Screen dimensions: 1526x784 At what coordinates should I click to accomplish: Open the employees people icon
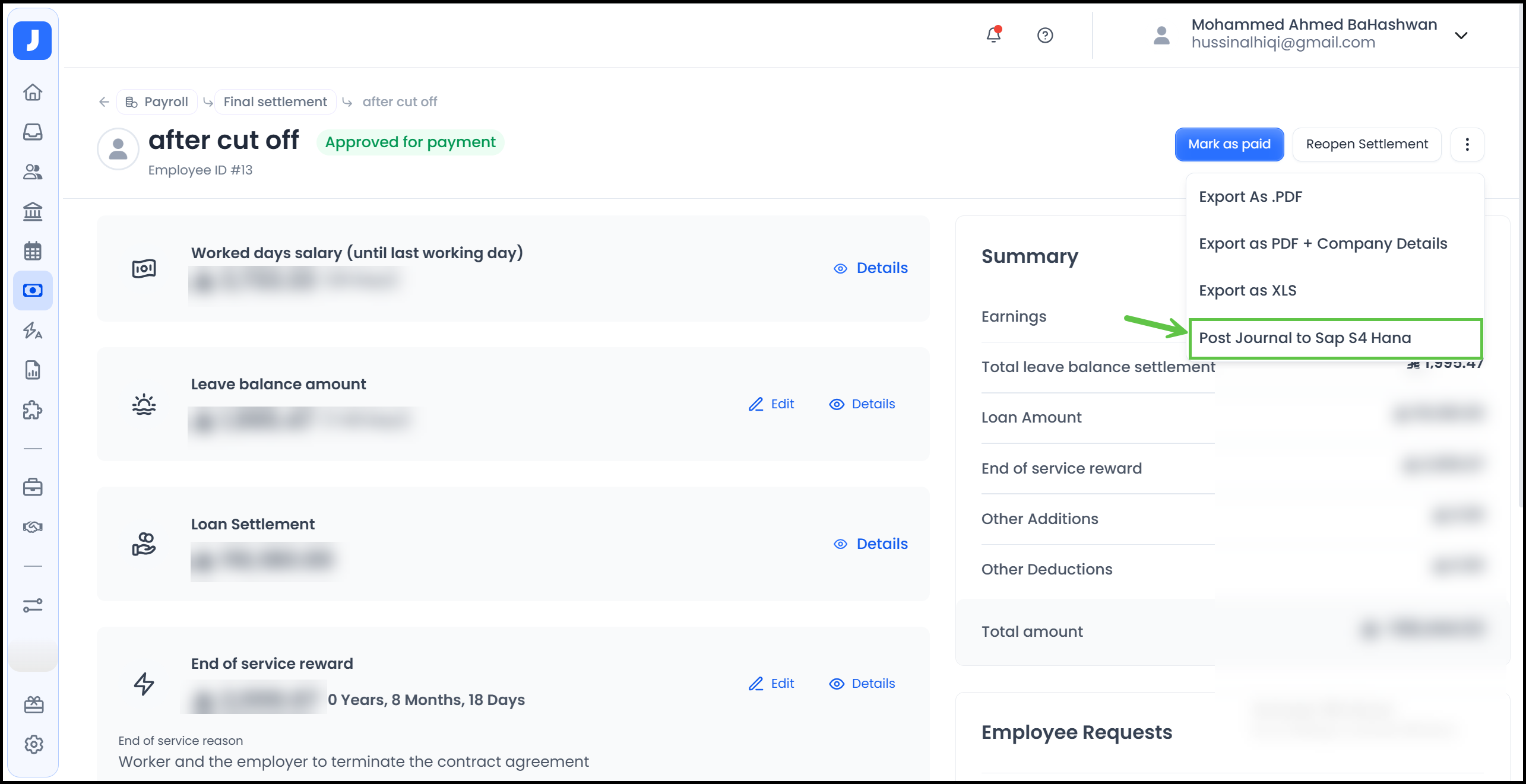[x=33, y=172]
